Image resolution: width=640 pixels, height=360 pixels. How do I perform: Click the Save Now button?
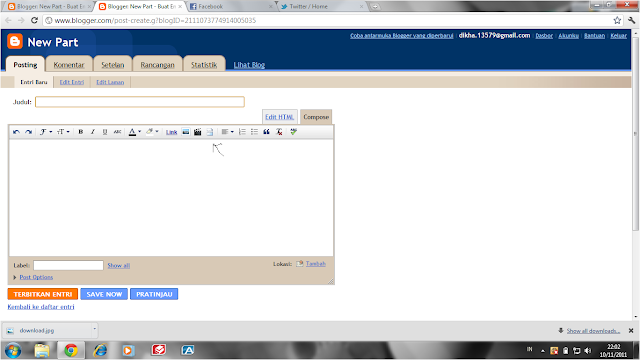tap(104, 294)
